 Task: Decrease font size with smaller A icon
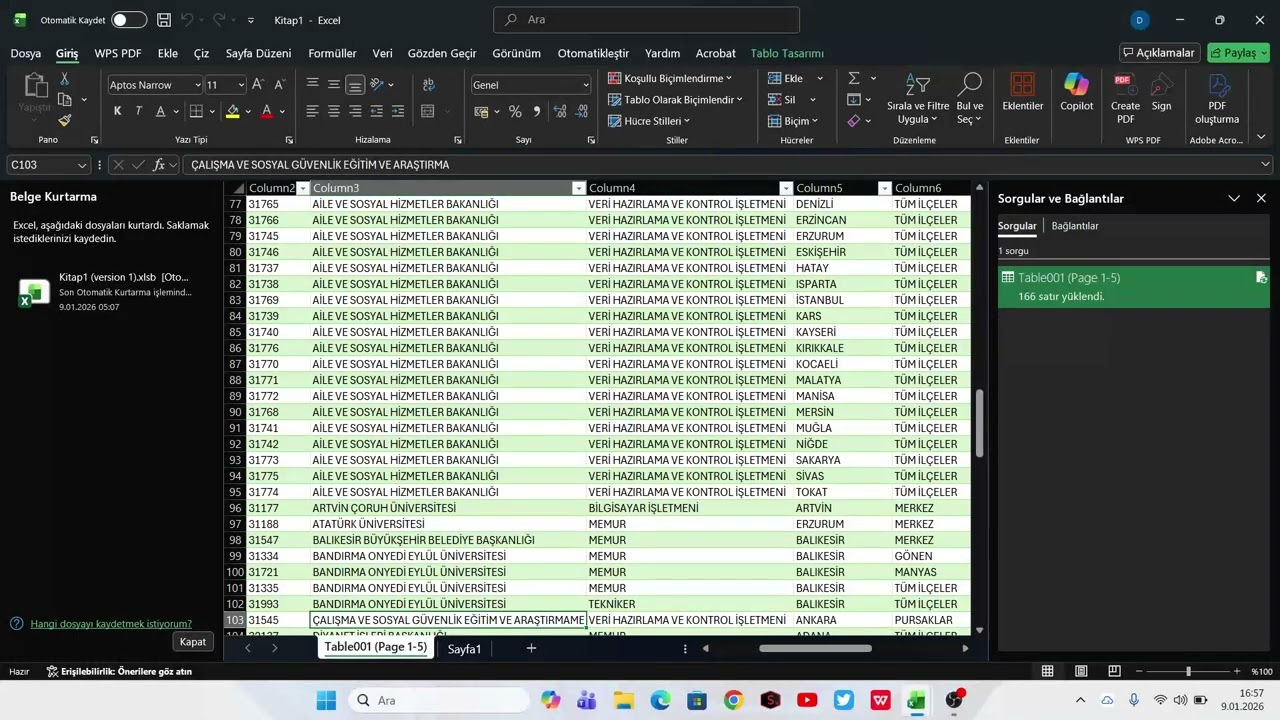coord(280,85)
